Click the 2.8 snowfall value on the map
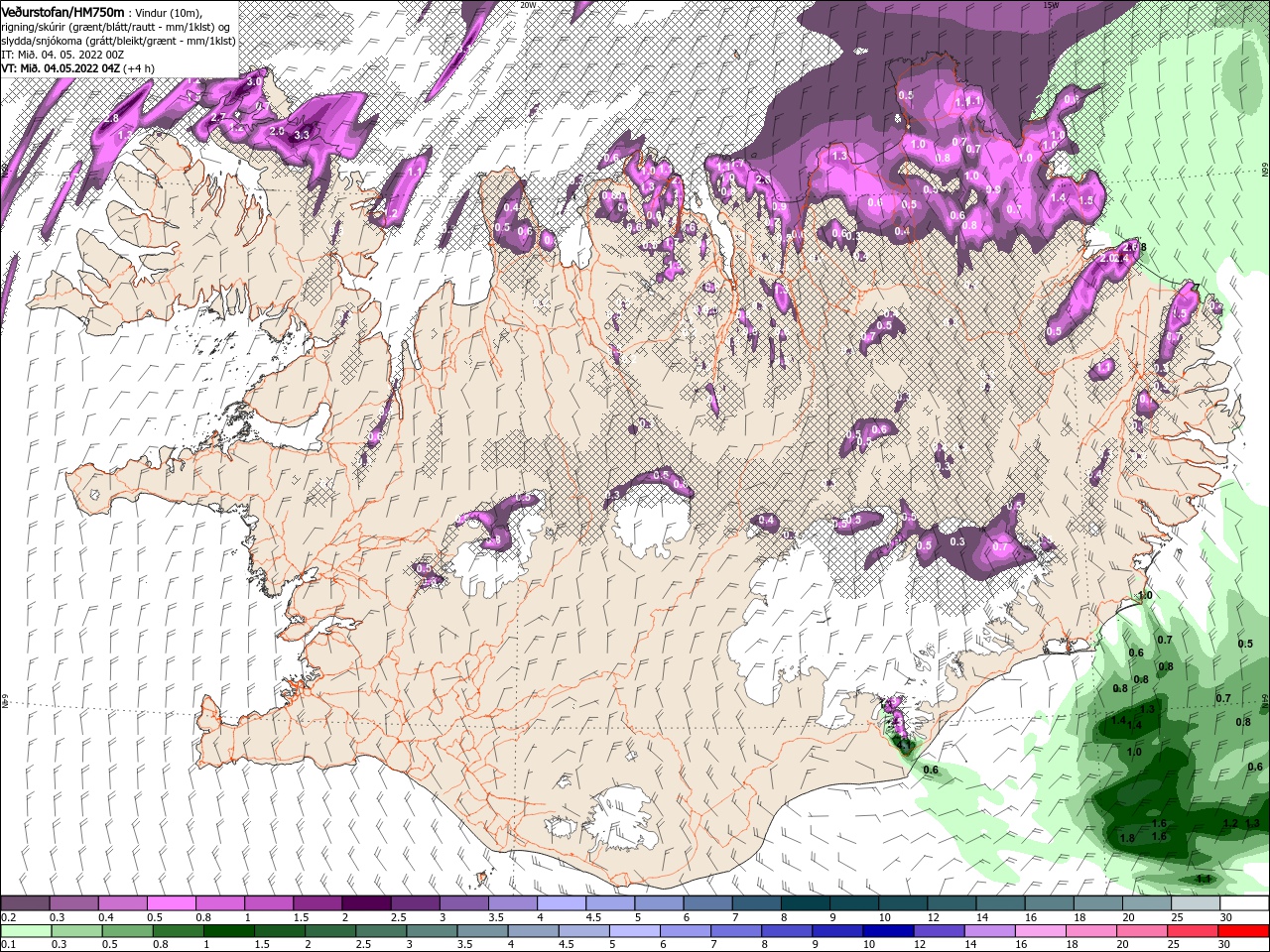This screenshot has height=952, width=1270. tap(111, 118)
